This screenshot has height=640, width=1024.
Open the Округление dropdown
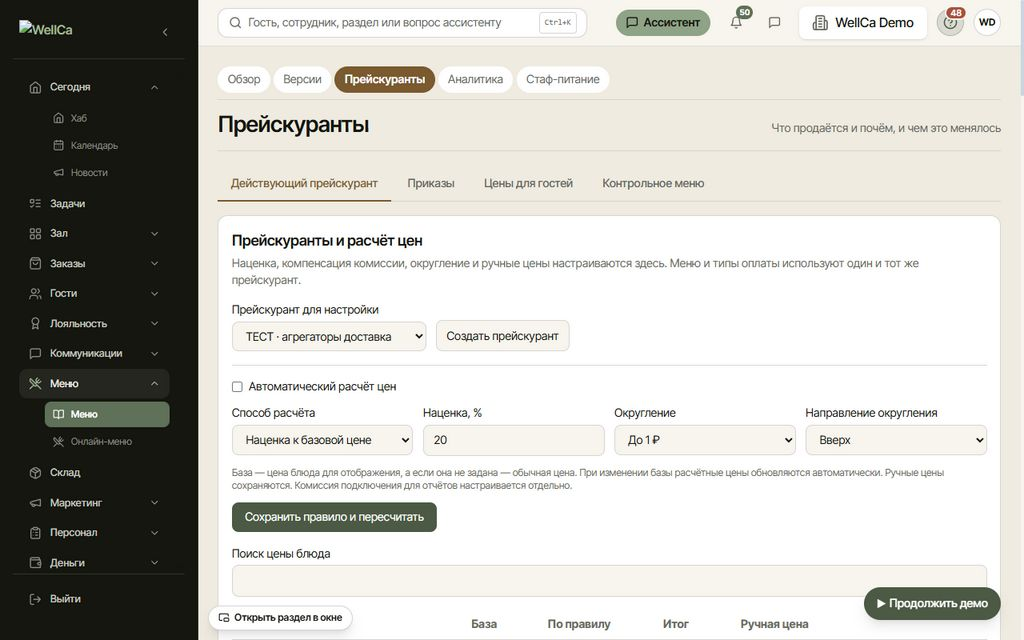(705, 440)
